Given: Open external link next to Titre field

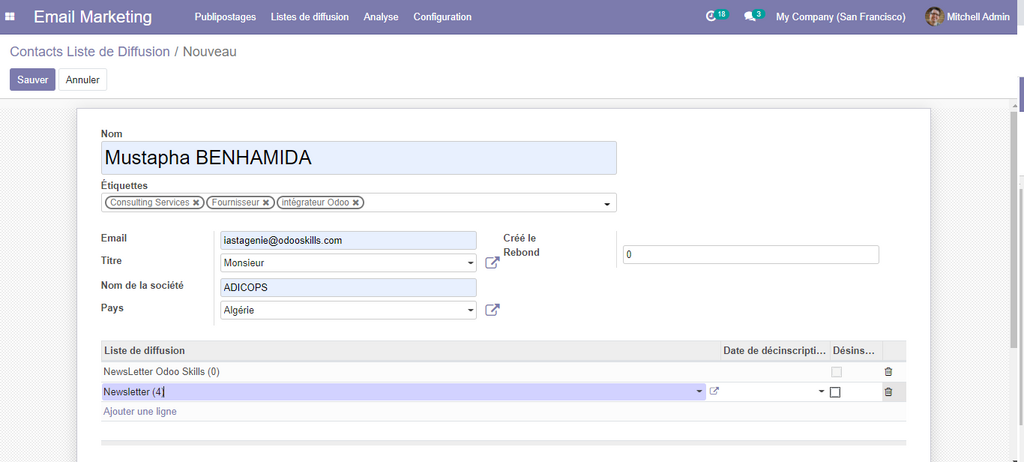Looking at the screenshot, I should coord(492,263).
